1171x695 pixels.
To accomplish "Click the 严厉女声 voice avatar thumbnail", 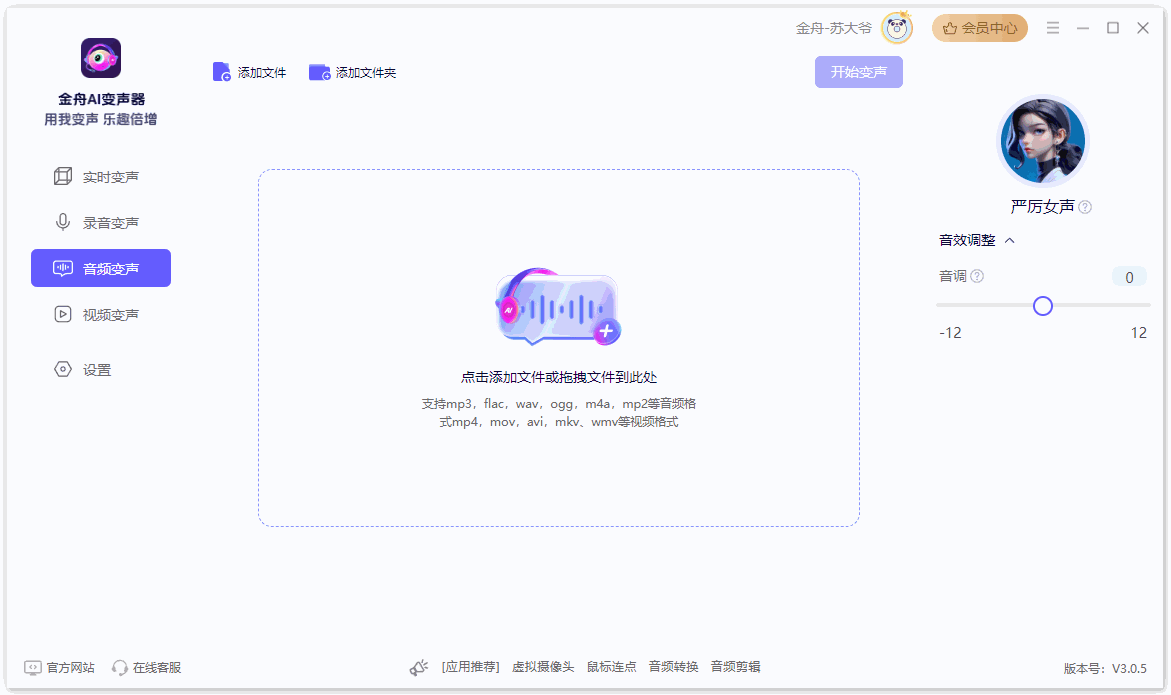I will [1042, 141].
